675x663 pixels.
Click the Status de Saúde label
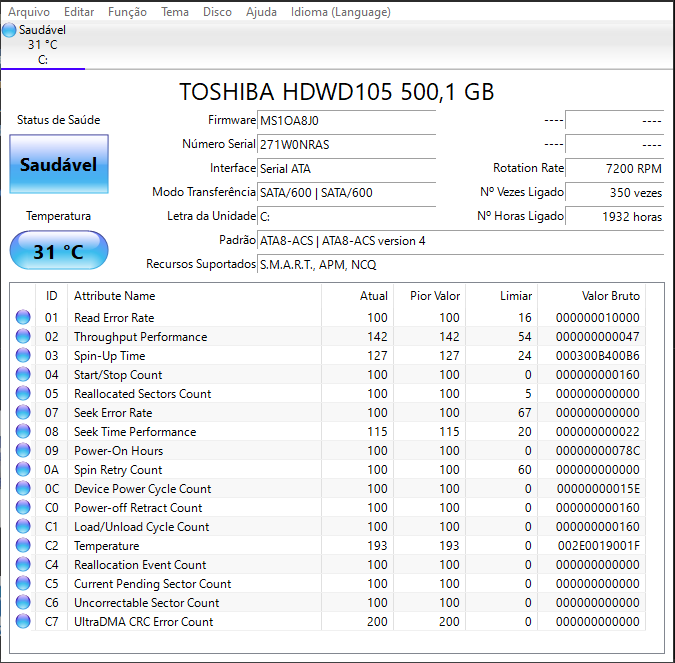point(59,120)
